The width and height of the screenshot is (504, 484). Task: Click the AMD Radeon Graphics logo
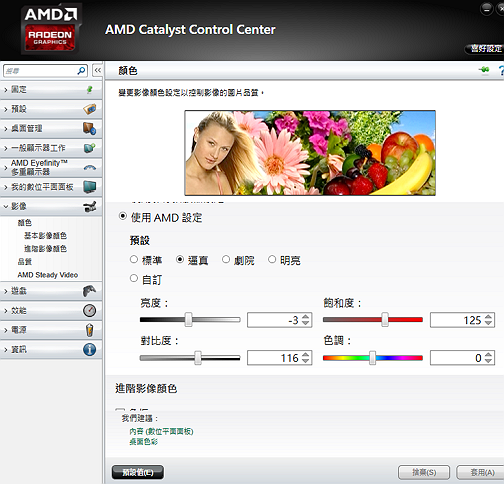tap(50, 29)
